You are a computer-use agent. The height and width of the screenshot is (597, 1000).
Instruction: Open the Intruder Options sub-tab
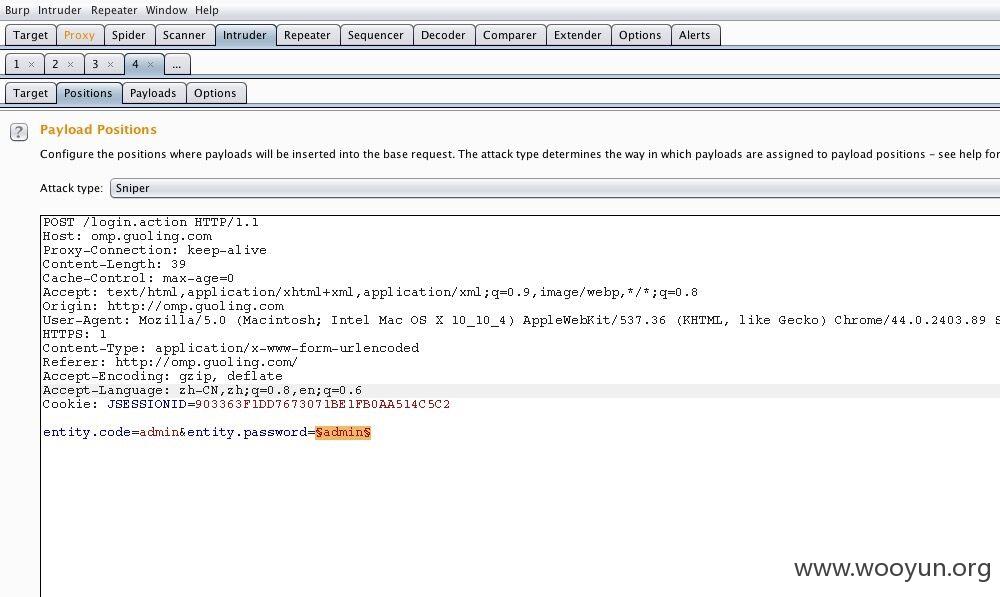click(215, 93)
